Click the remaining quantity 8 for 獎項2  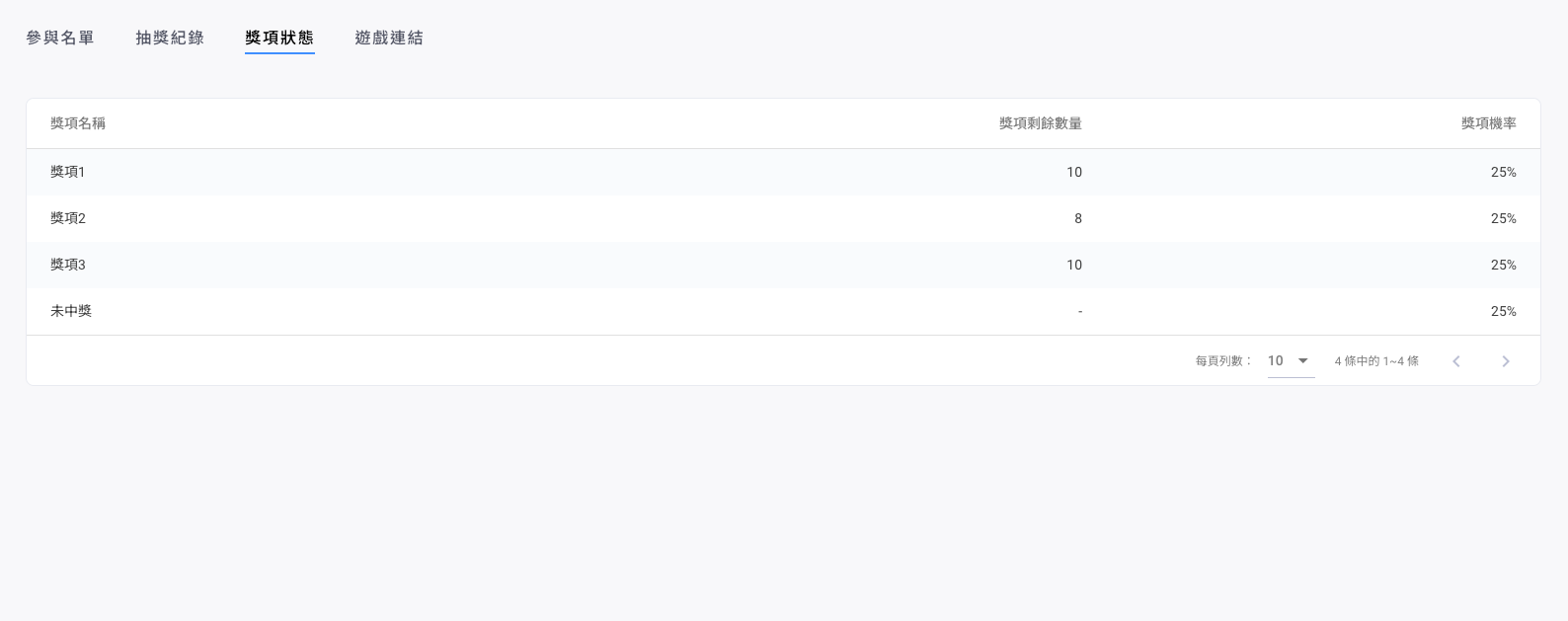[x=1077, y=218]
